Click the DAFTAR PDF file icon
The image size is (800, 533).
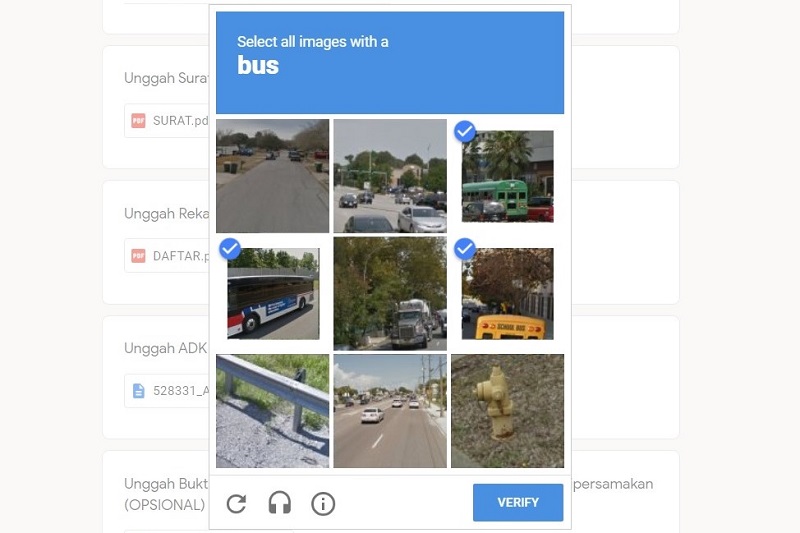138,256
